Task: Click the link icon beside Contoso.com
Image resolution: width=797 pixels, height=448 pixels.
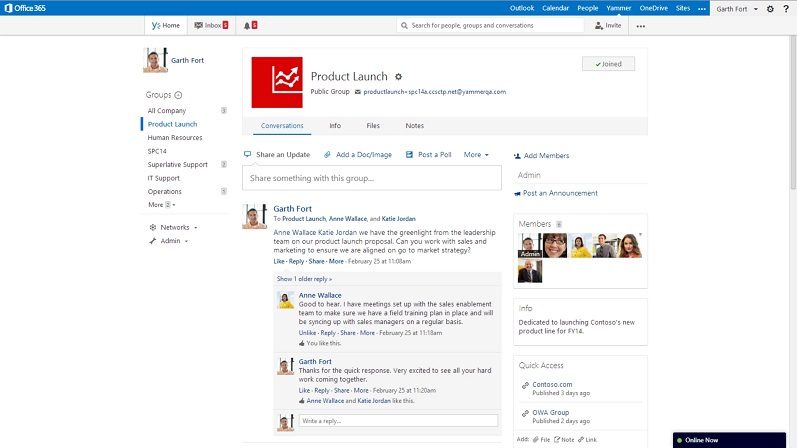Action: pos(525,385)
